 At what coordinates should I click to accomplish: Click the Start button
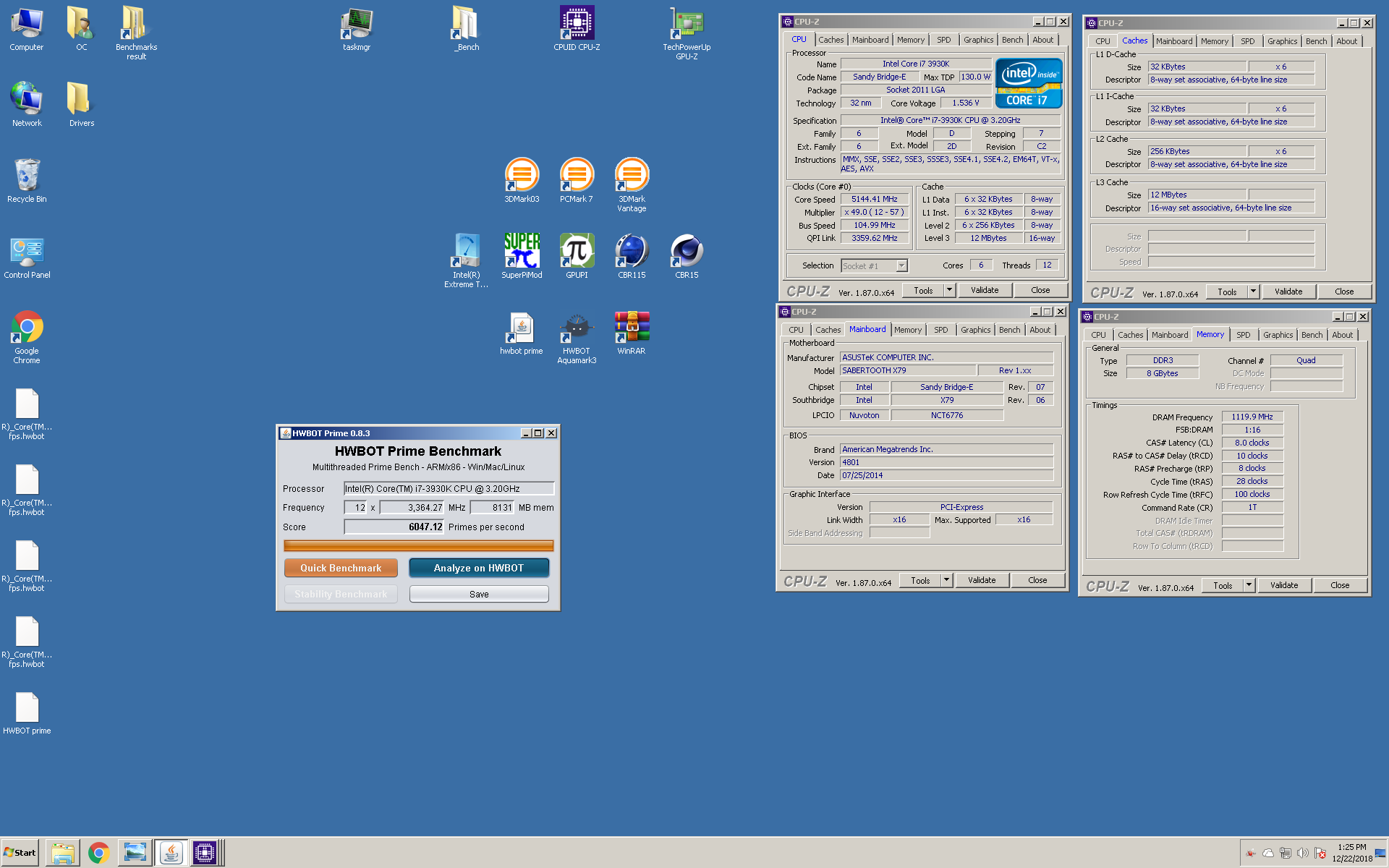tap(20, 852)
